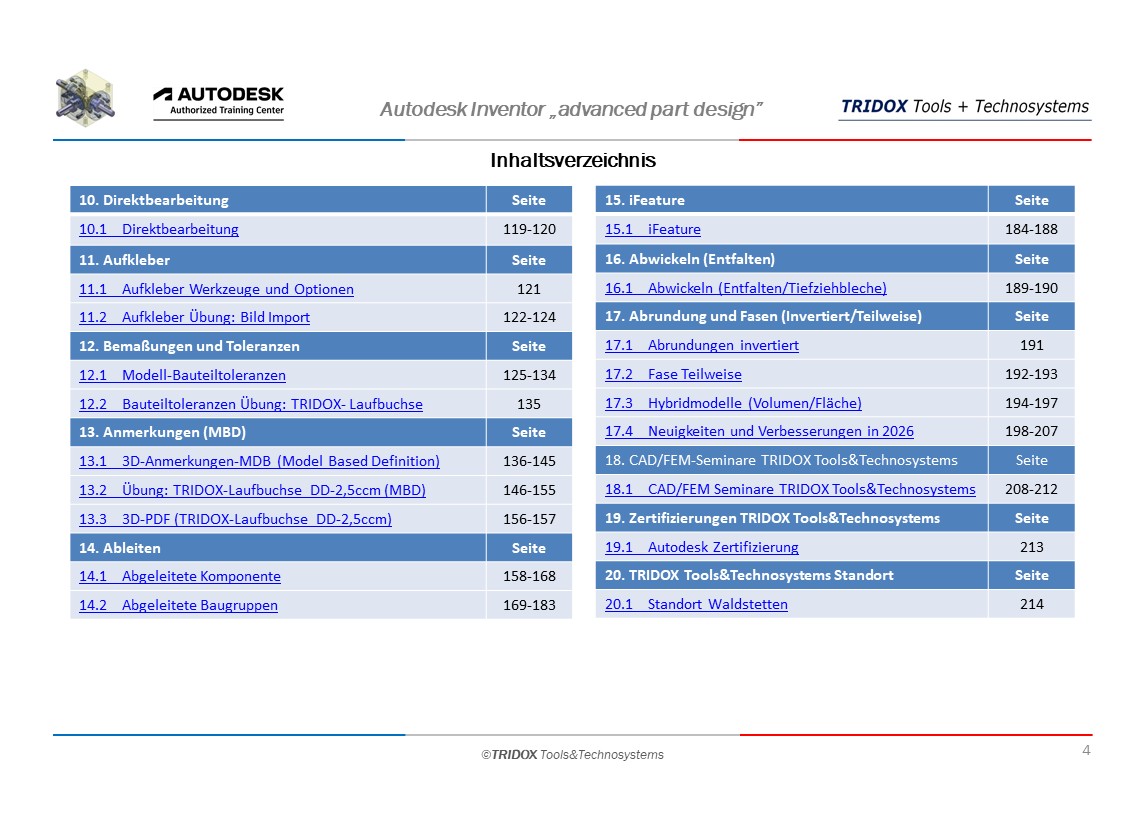The width and height of the screenshot is (1145, 816).
Task: Go to 19.1 Autodesk Zertifizierung
Action: 701,547
